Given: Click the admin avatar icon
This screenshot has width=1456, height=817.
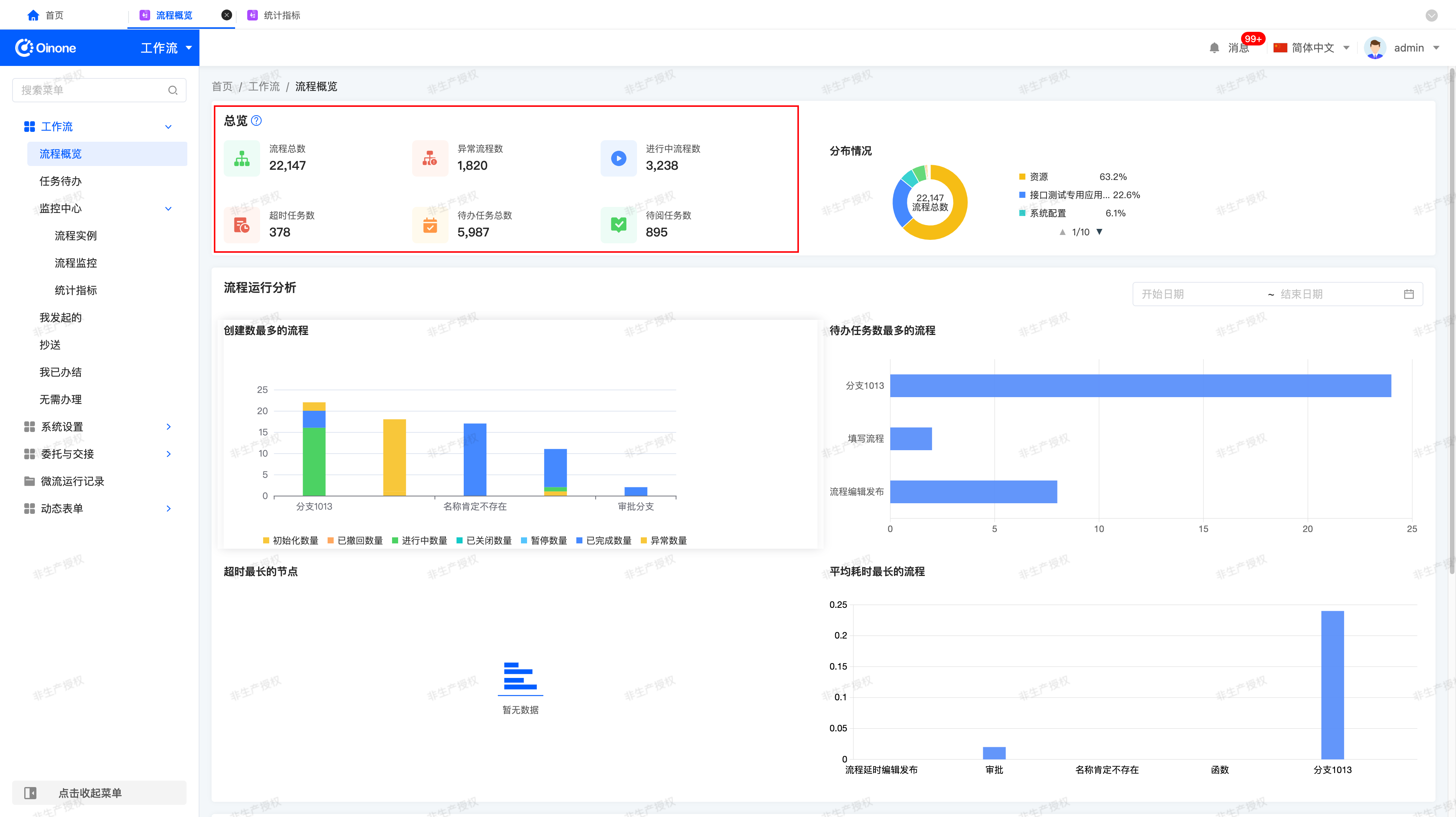Looking at the screenshot, I should tap(1374, 48).
